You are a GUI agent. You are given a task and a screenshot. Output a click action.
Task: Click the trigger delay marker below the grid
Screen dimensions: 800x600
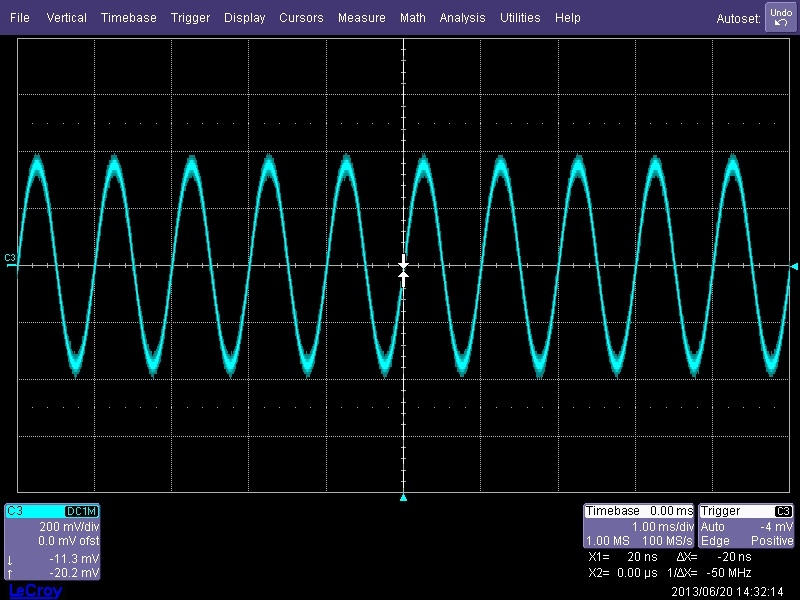coord(404,497)
